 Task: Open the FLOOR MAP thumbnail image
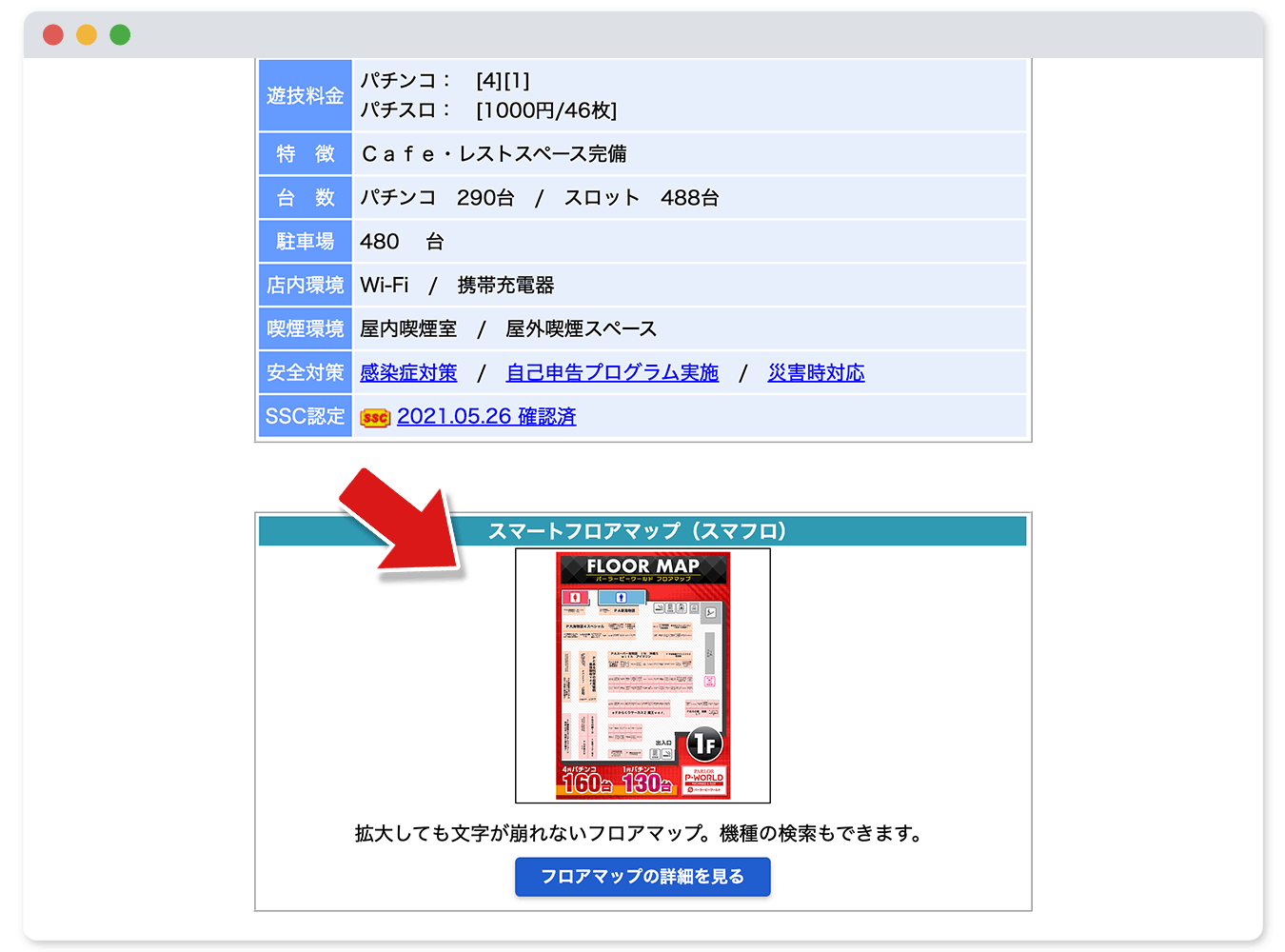642,675
